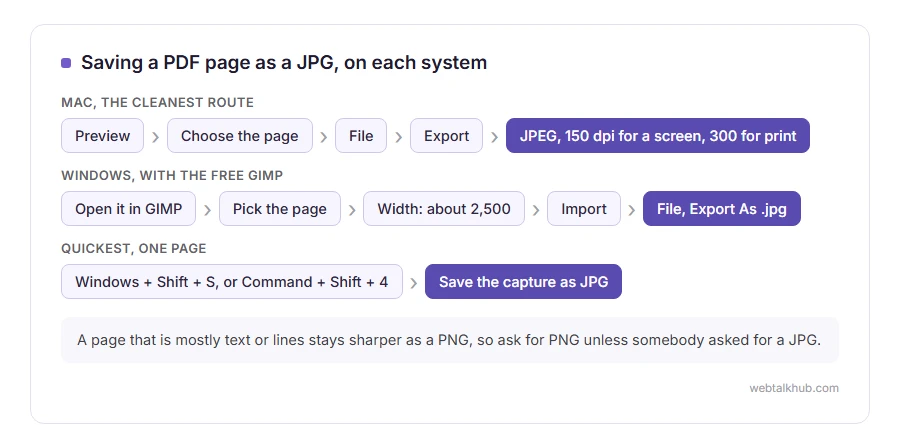Click the 'File, Export As .jpg' chip

[x=721, y=208]
